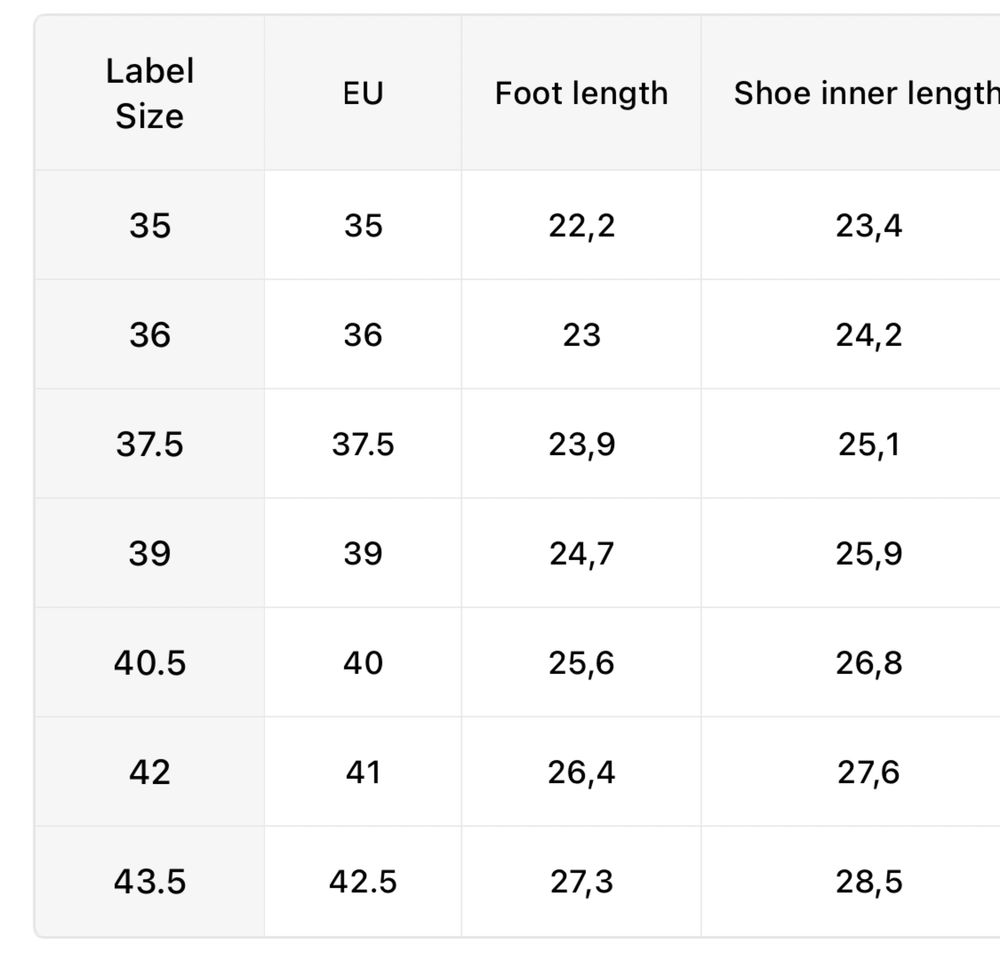Select foot length value 22,2

pyautogui.click(x=581, y=225)
